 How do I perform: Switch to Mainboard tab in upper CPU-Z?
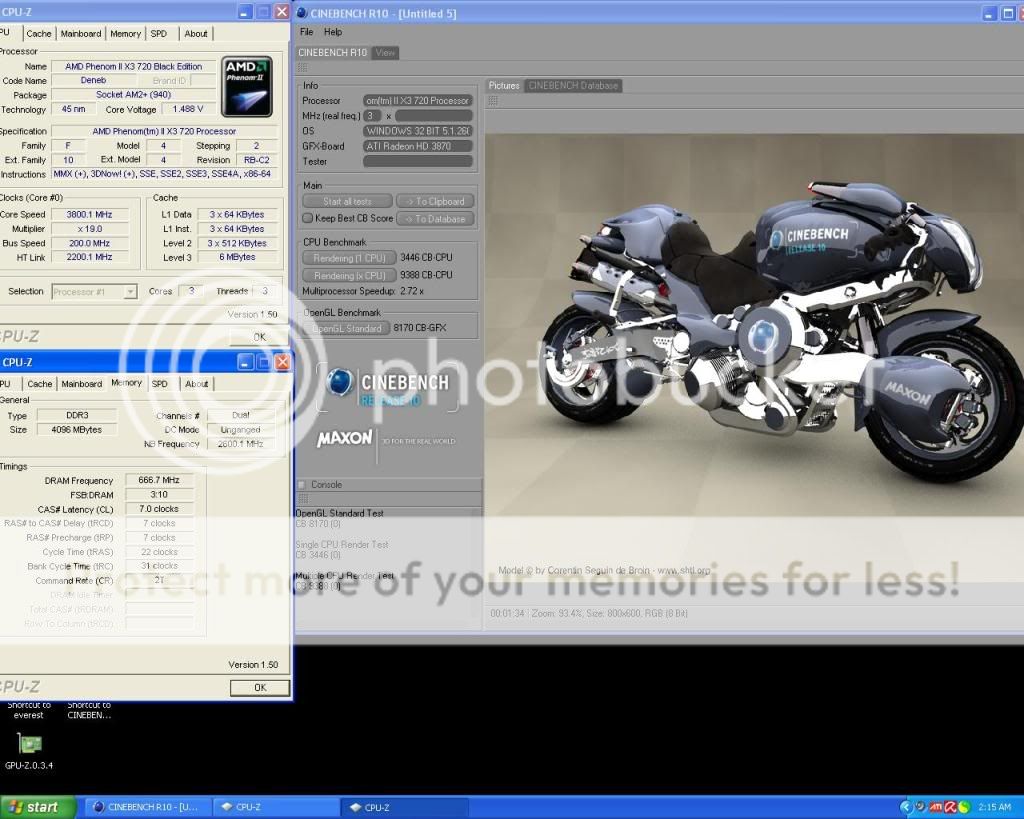(x=81, y=33)
